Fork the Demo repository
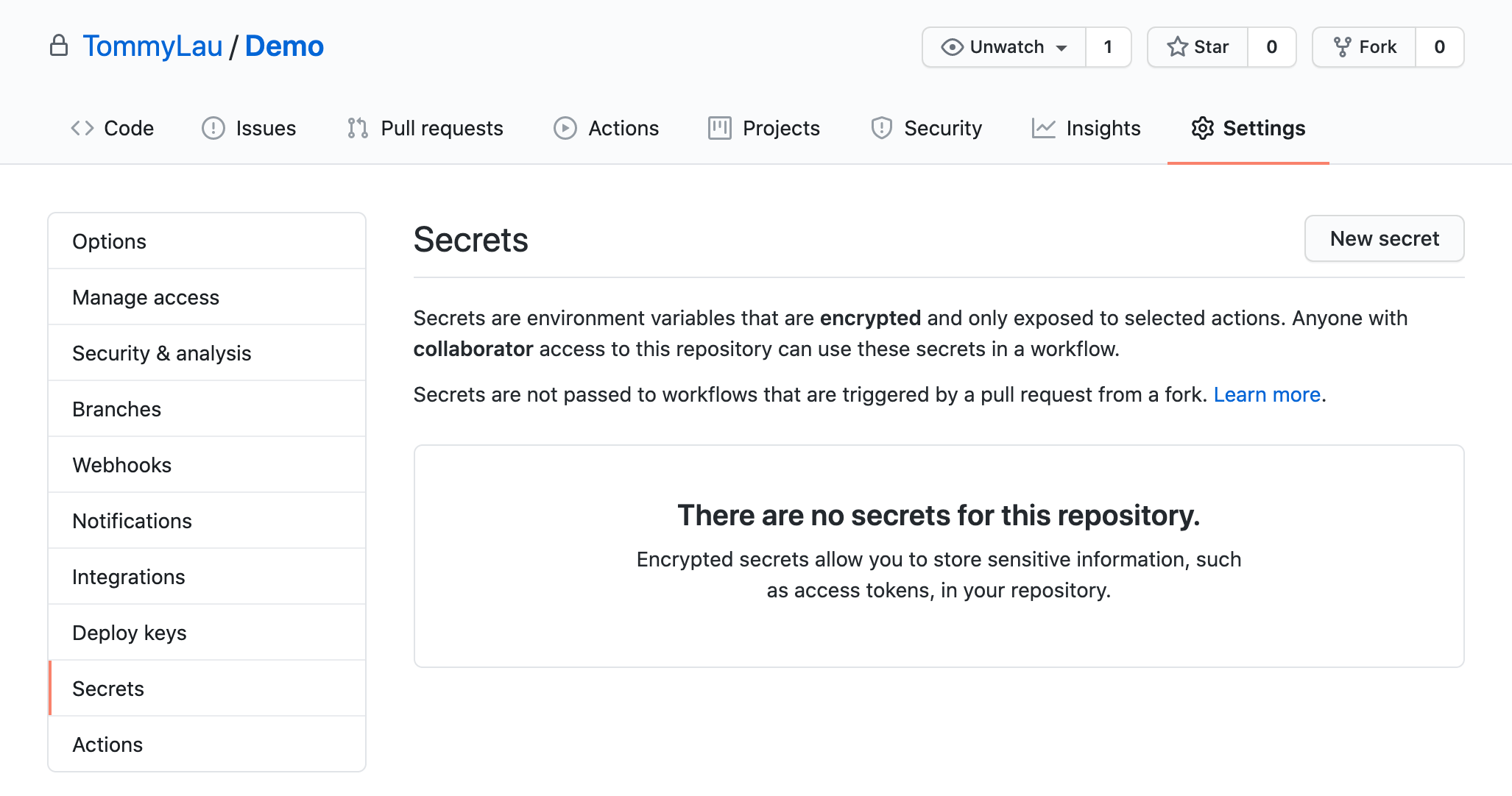The image size is (1512, 796). 1365,47
